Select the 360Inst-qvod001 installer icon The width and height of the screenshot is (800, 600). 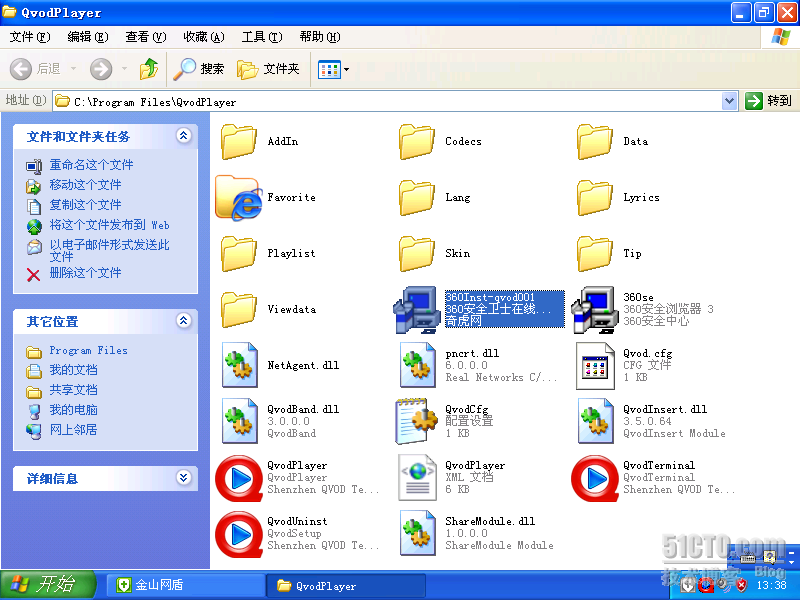416,310
